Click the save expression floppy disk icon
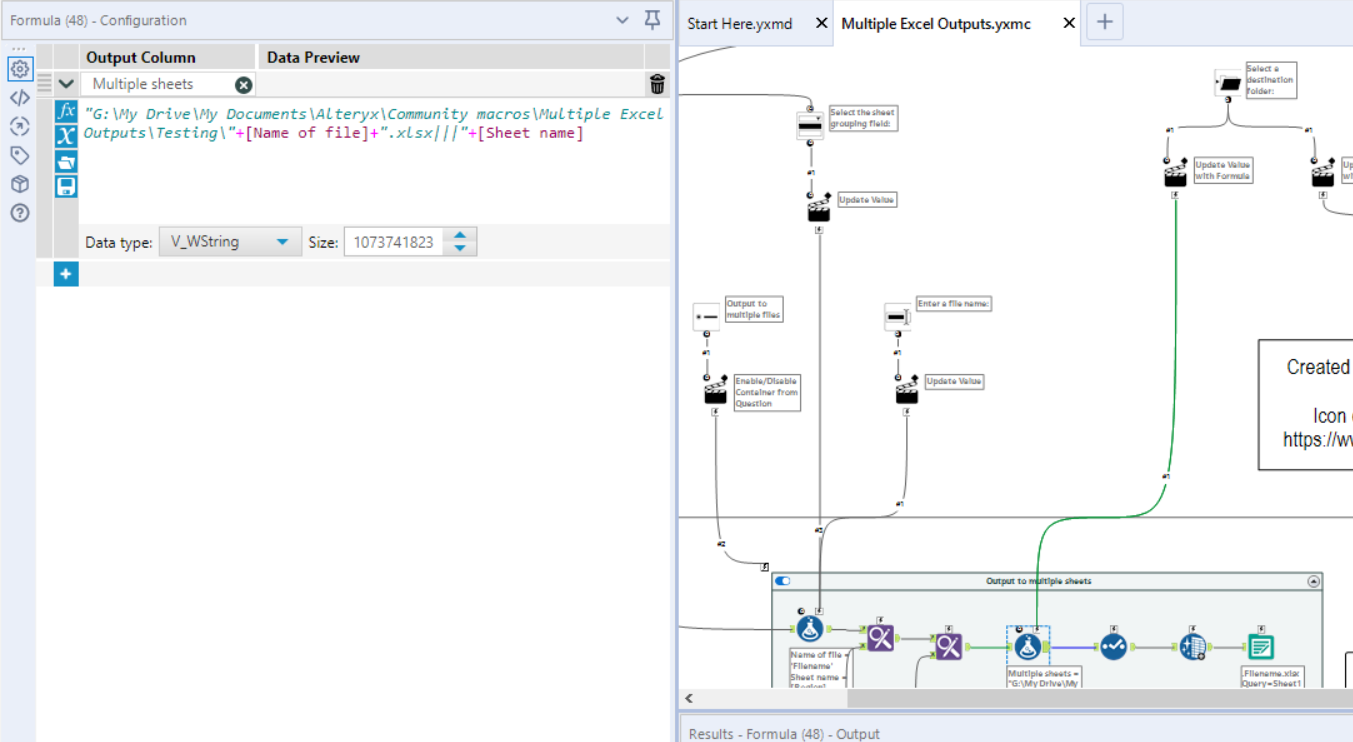The height and width of the screenshot is (742, 1353). [x=66, y=186]
